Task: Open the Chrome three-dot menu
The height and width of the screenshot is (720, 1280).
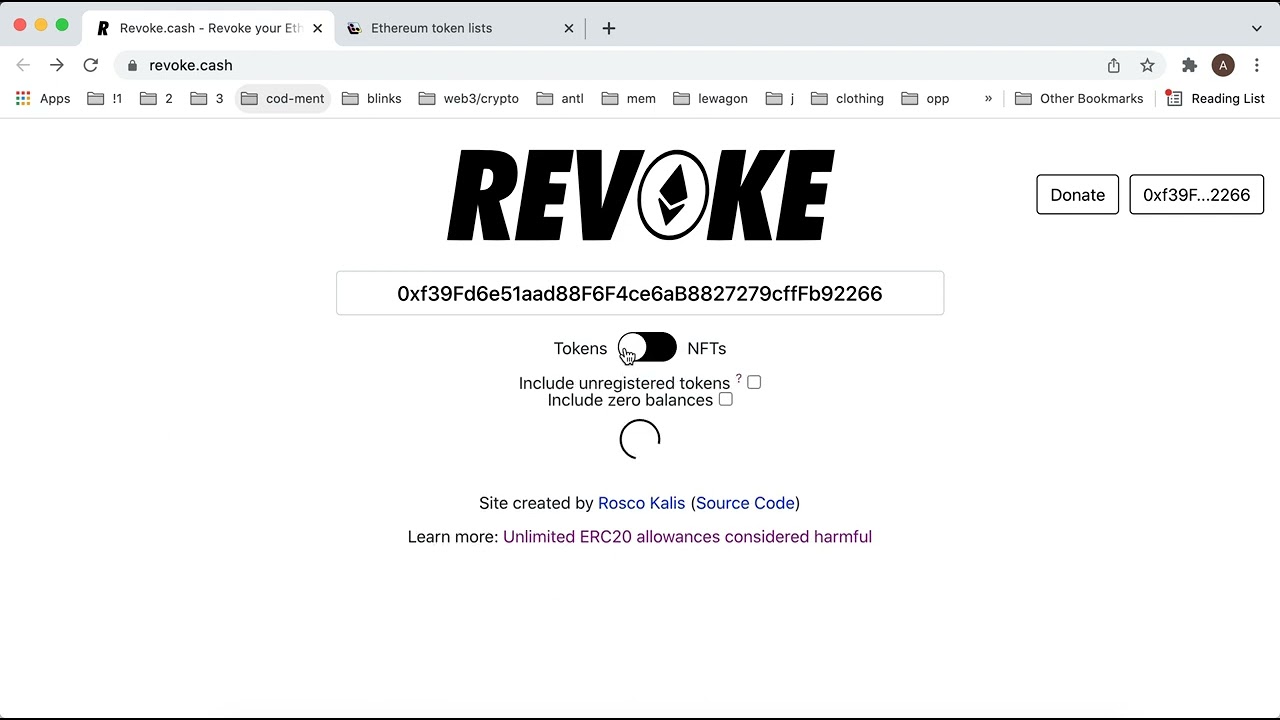Action: (1257, 65)
